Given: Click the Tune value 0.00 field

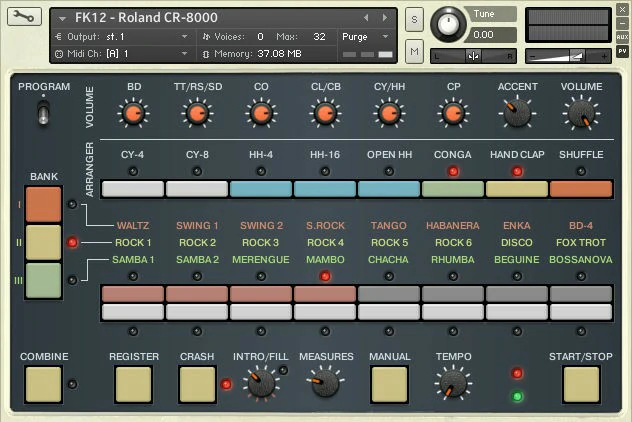Looking at the screenshot, I should pyautogui.click(x=490, y=35).
